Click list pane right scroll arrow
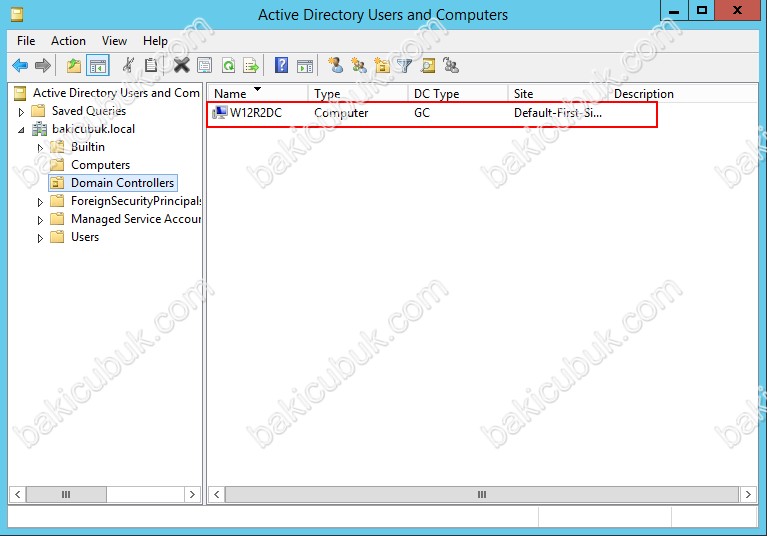Viewport: 767px width, 536px height. click(x=748, y=494)
